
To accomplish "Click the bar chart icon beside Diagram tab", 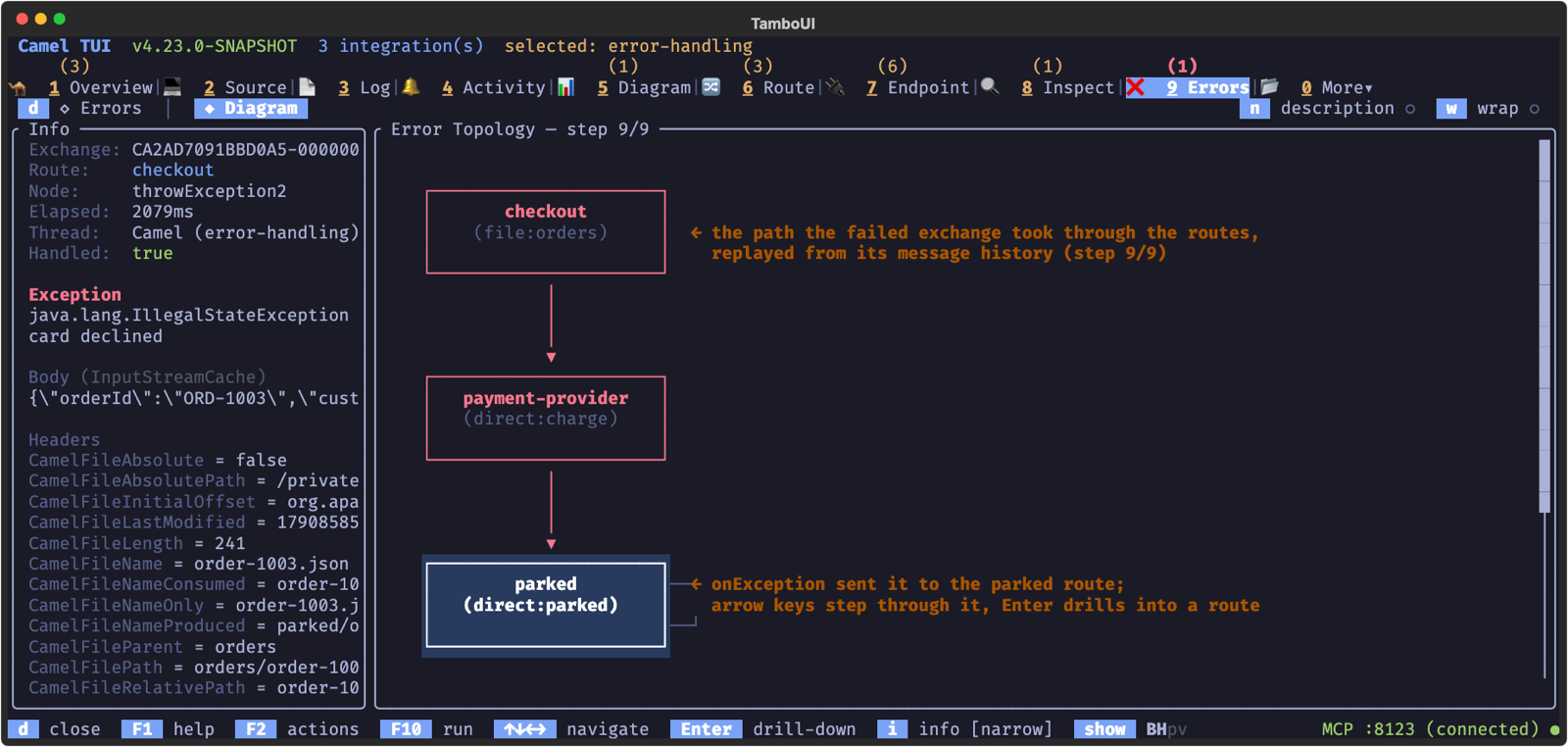I will click(x=565, y=87).
